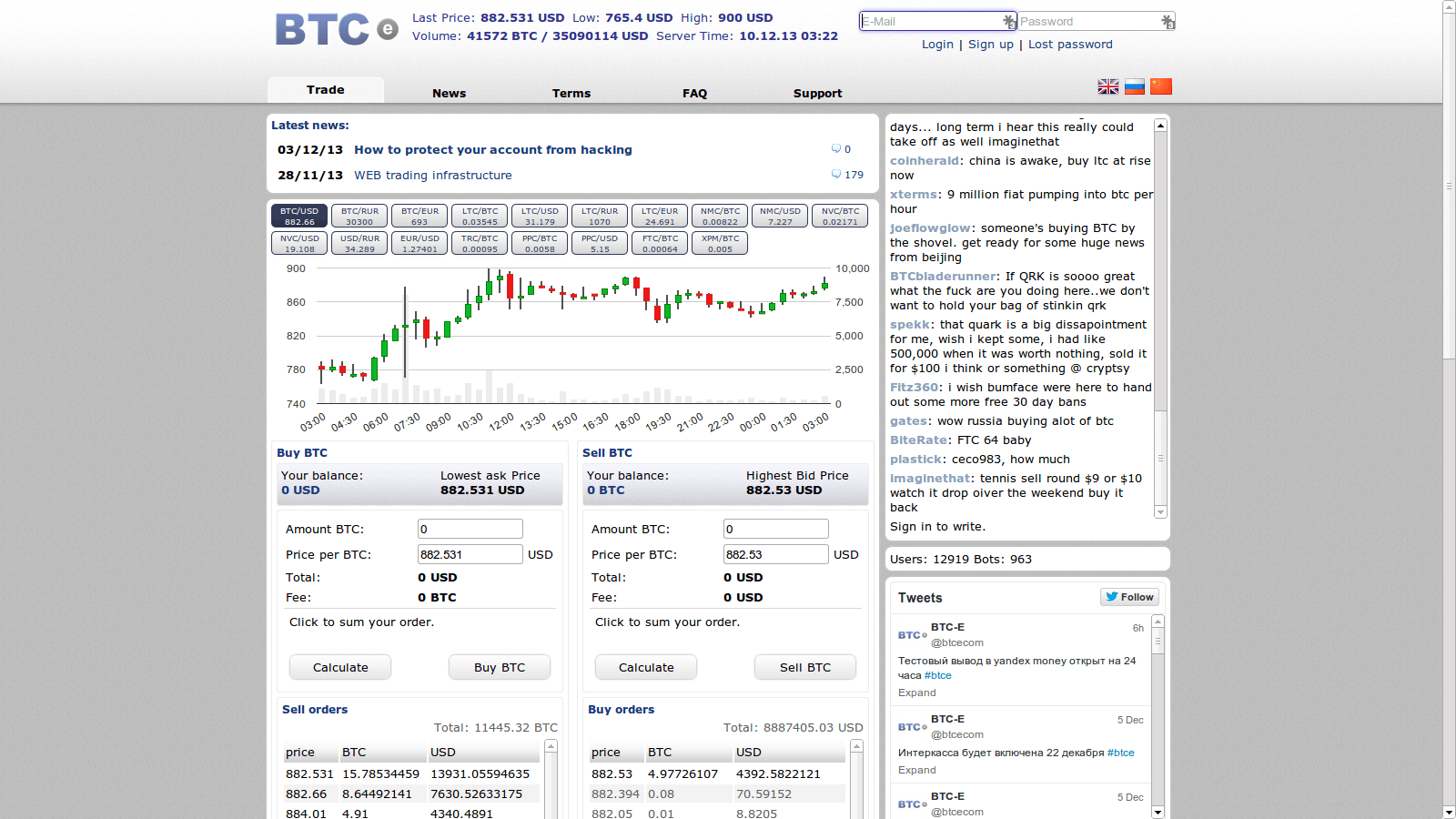This screenshot has height=819, width=1456.
Task: Focus the E-Mail input field
Action: click(x=937, y=21)
